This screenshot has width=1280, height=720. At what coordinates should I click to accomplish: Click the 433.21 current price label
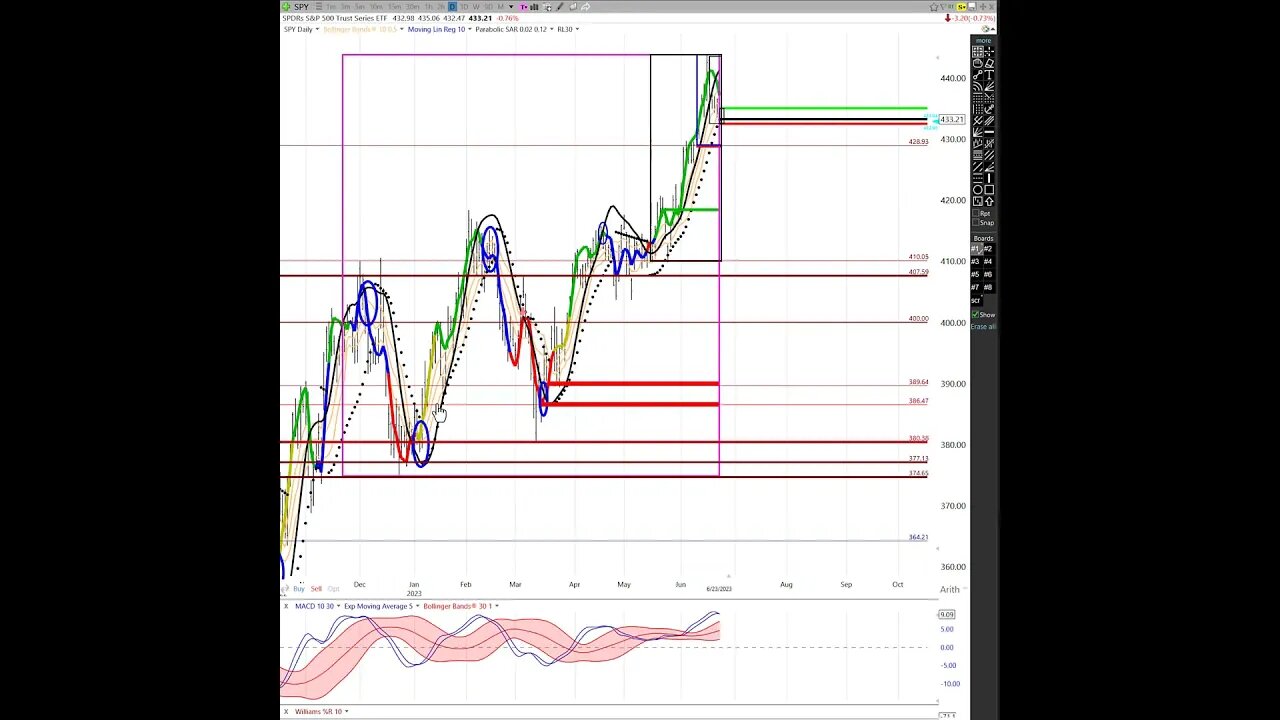point(952,120)
